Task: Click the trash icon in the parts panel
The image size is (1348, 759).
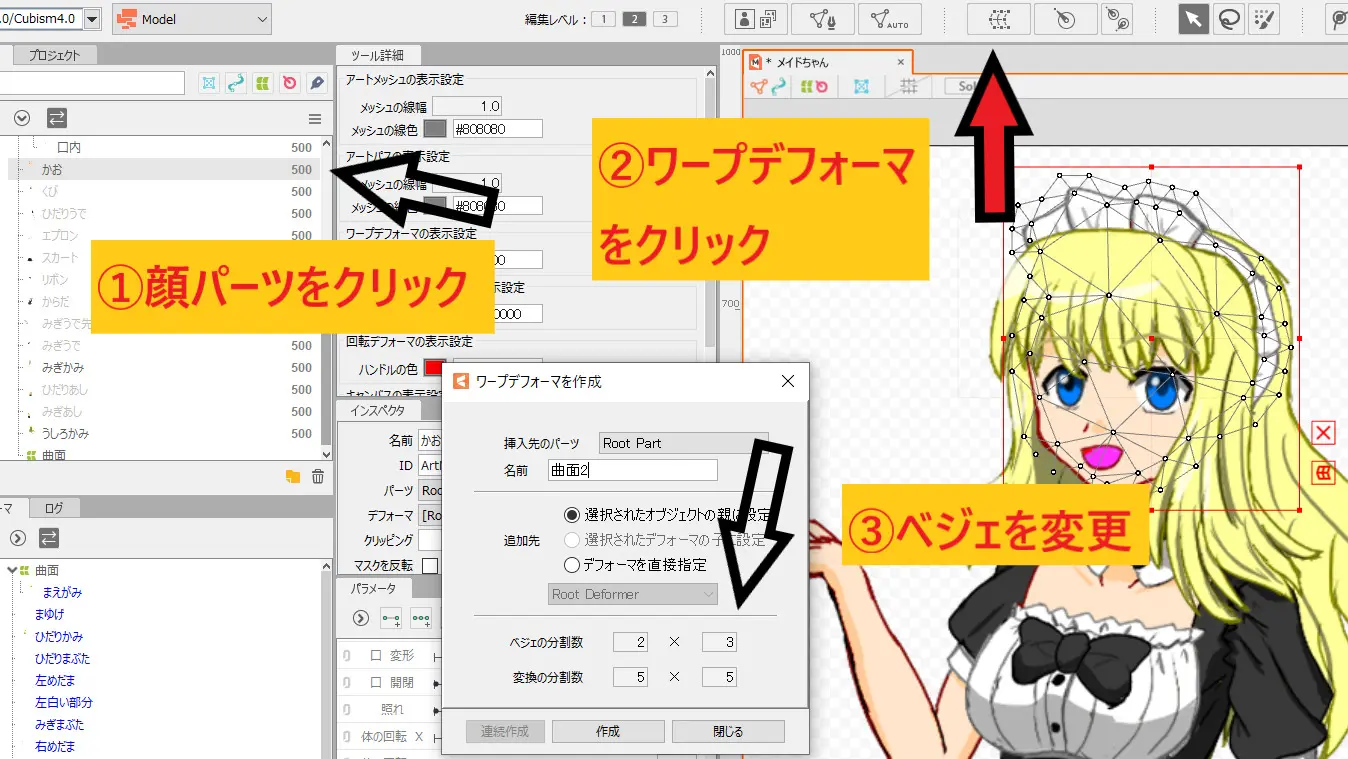Action: coord(318,477)
